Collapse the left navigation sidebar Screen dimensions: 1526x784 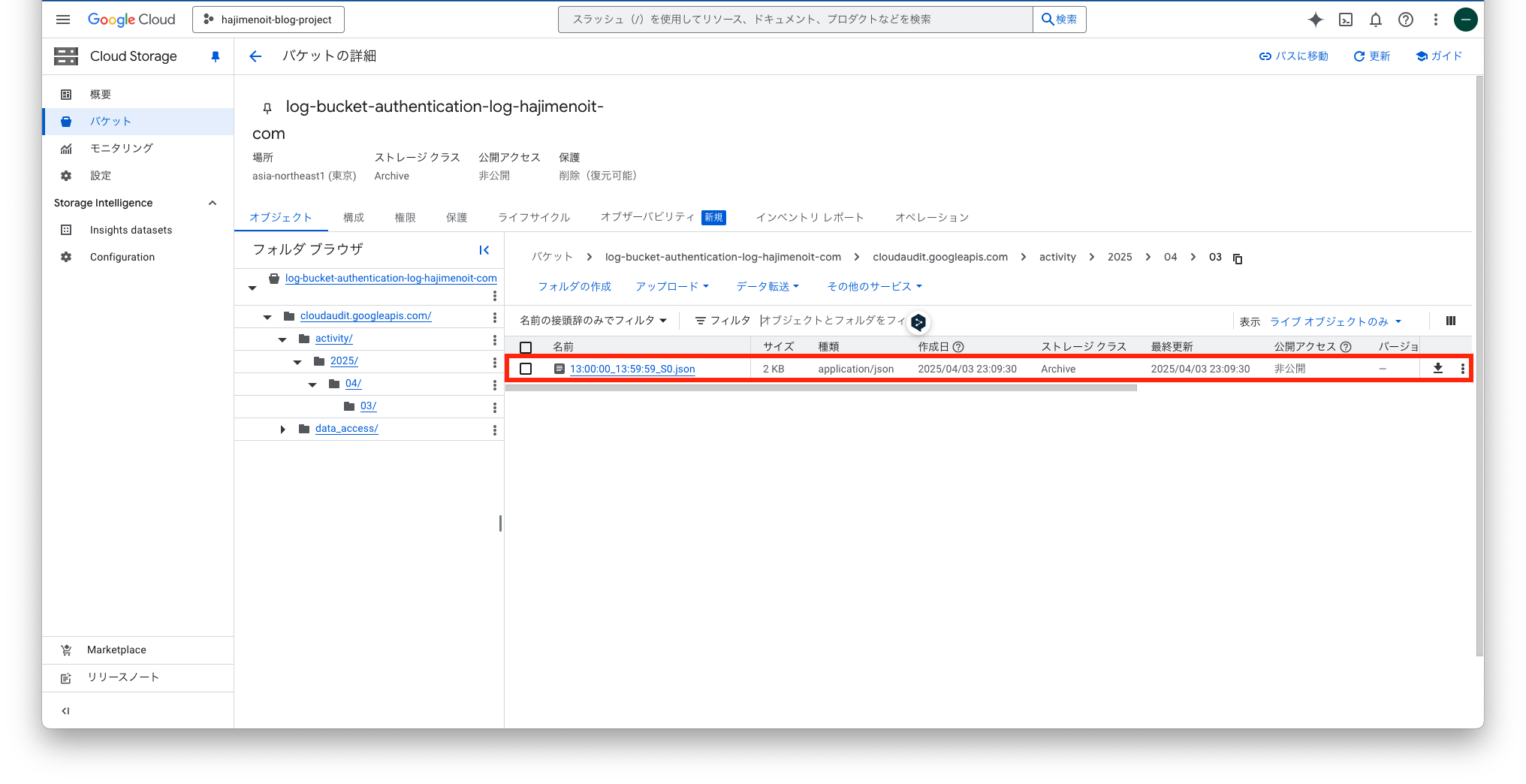tap(65, 710)
